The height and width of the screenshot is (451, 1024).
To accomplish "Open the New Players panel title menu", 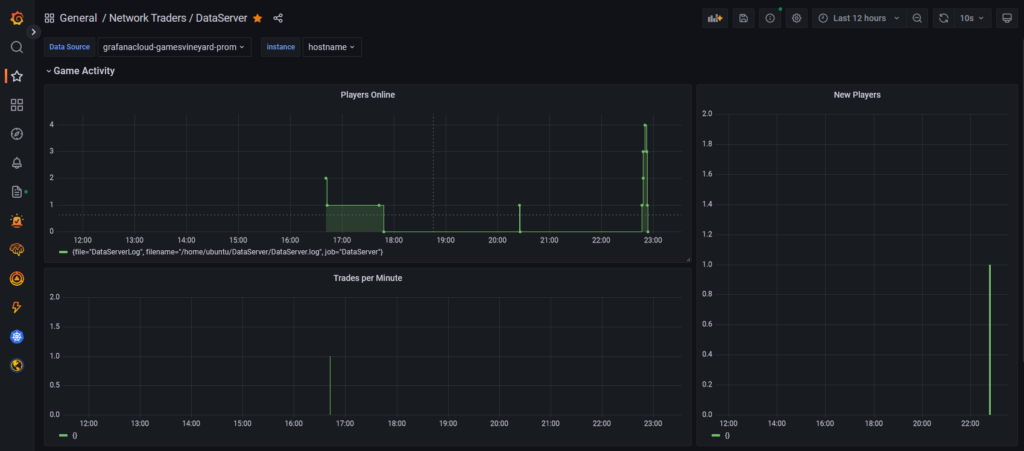I will (x=857, y=95).
